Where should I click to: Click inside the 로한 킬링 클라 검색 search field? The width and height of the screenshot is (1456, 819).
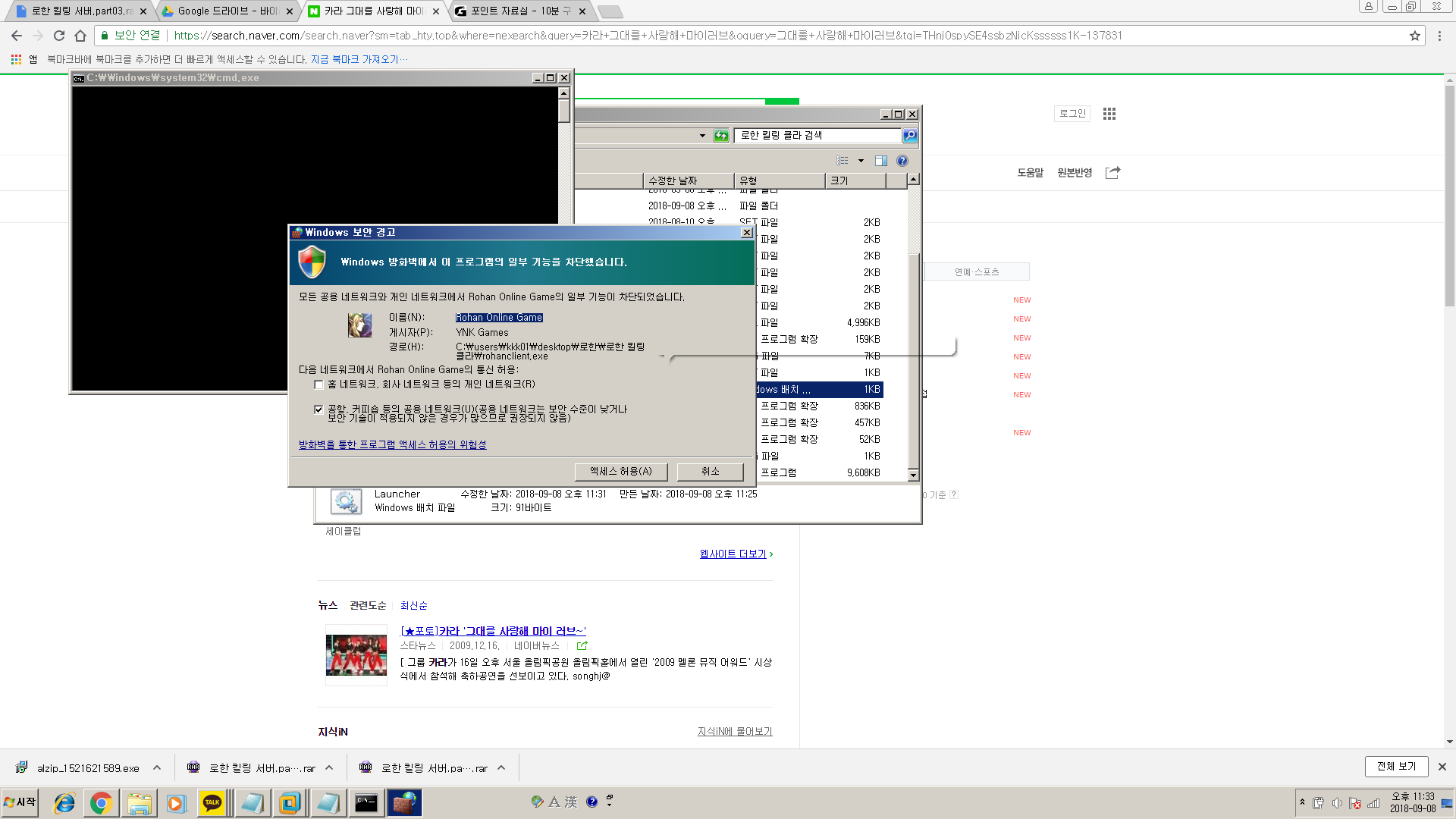[819, 136]
